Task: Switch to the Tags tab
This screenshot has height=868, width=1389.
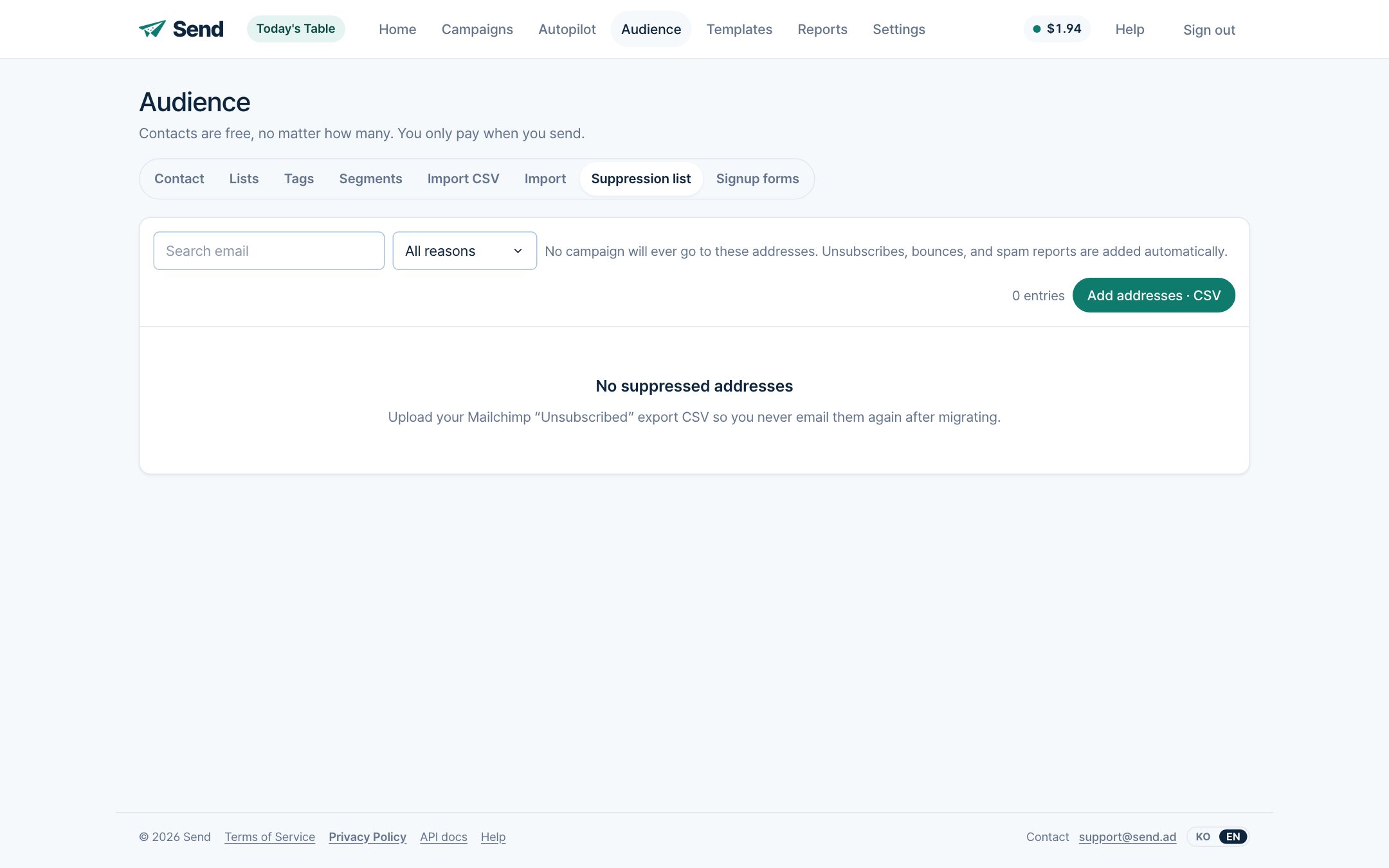Action: [x=299, y=179]
